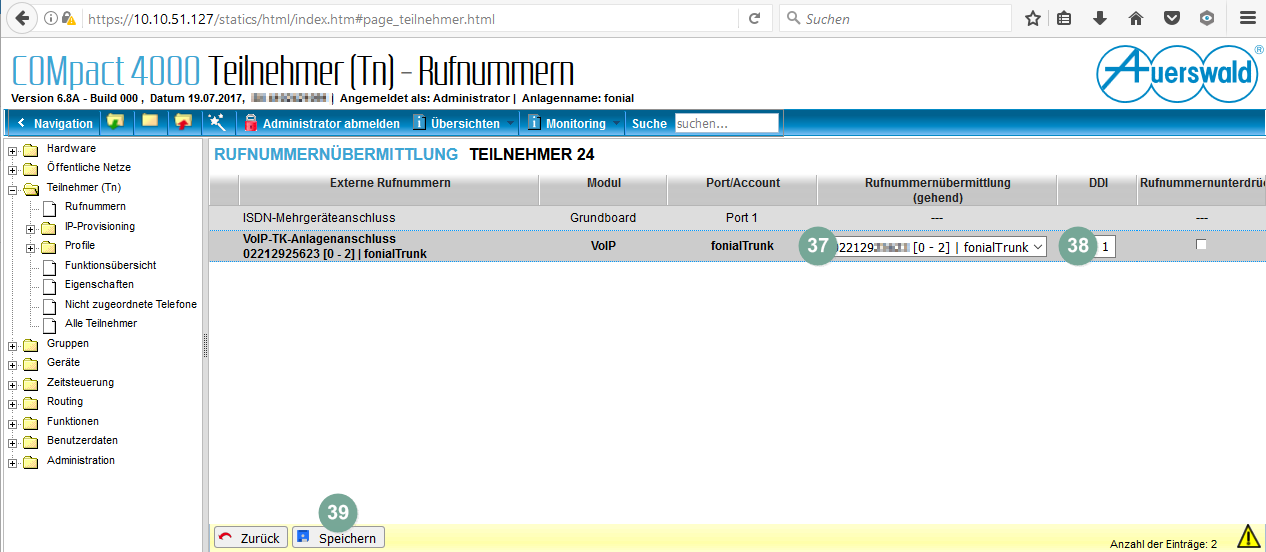Click Externe Rufnummern column header
The width and height of the screenshot is (1266, 552).
tap(390, 183)
